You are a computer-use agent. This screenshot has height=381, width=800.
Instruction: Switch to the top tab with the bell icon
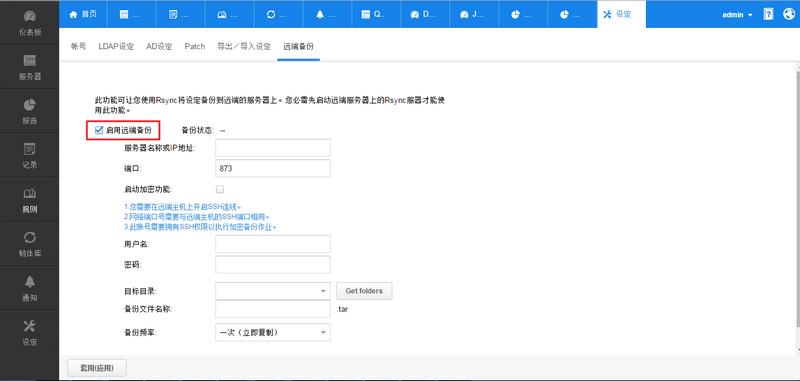tap(328, 14)
